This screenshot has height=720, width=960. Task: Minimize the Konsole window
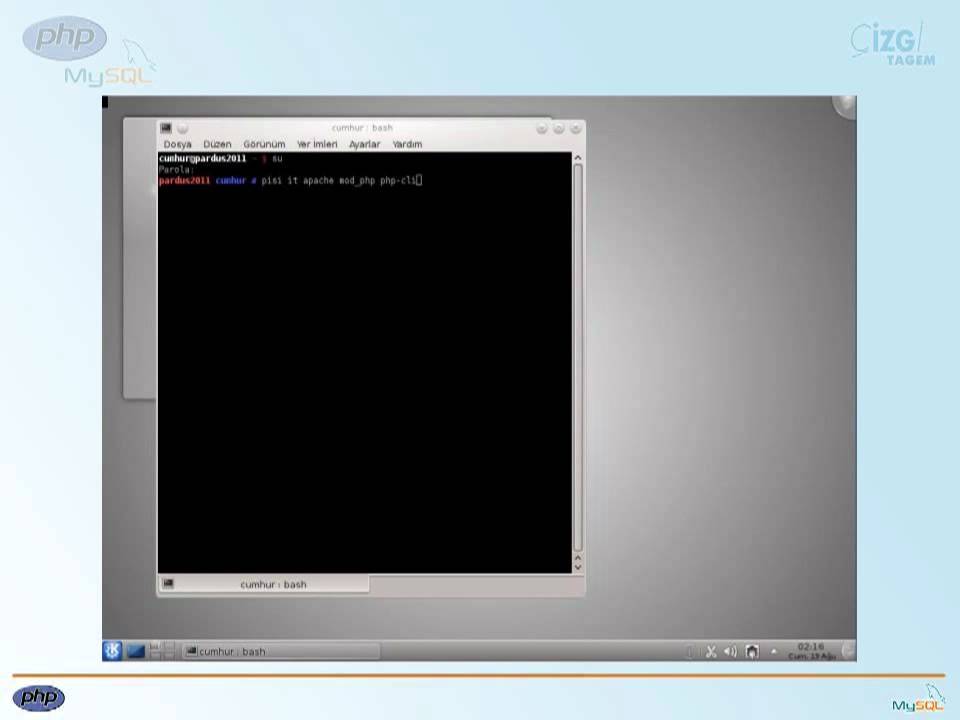click(542, 129)
